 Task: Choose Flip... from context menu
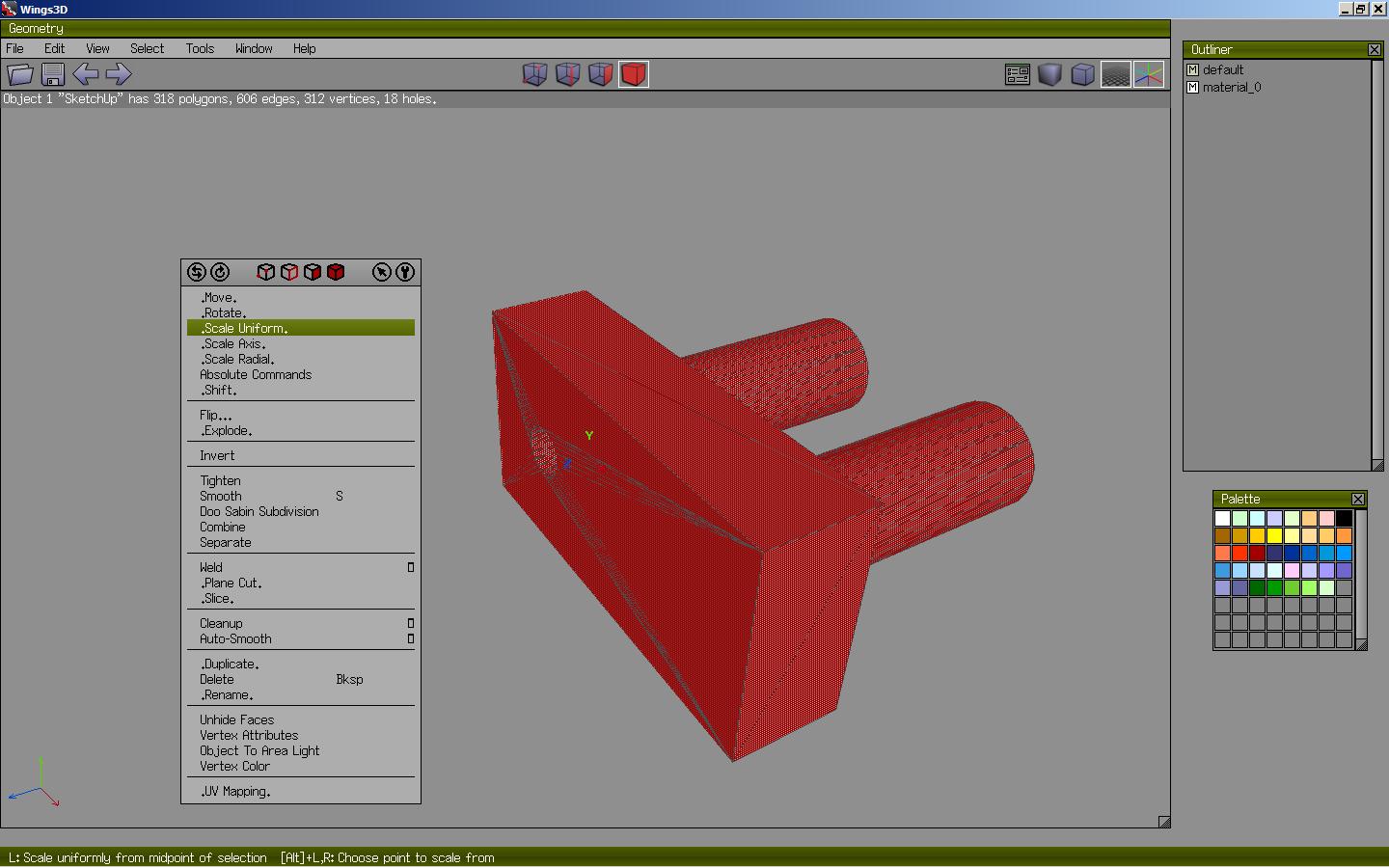[x=301, y=415]
